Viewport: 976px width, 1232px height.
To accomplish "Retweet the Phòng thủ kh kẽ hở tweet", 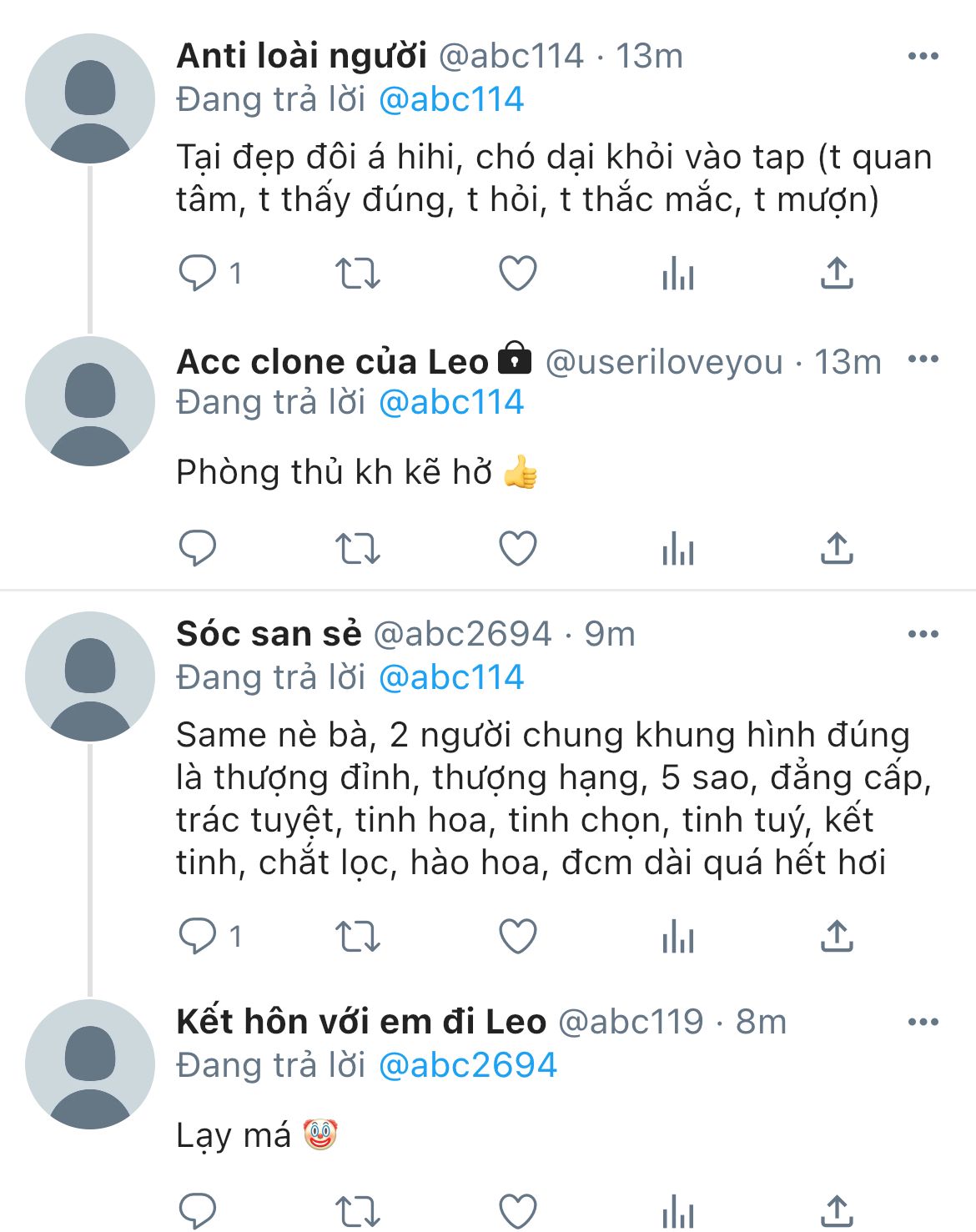I will [x=357, y=548].
